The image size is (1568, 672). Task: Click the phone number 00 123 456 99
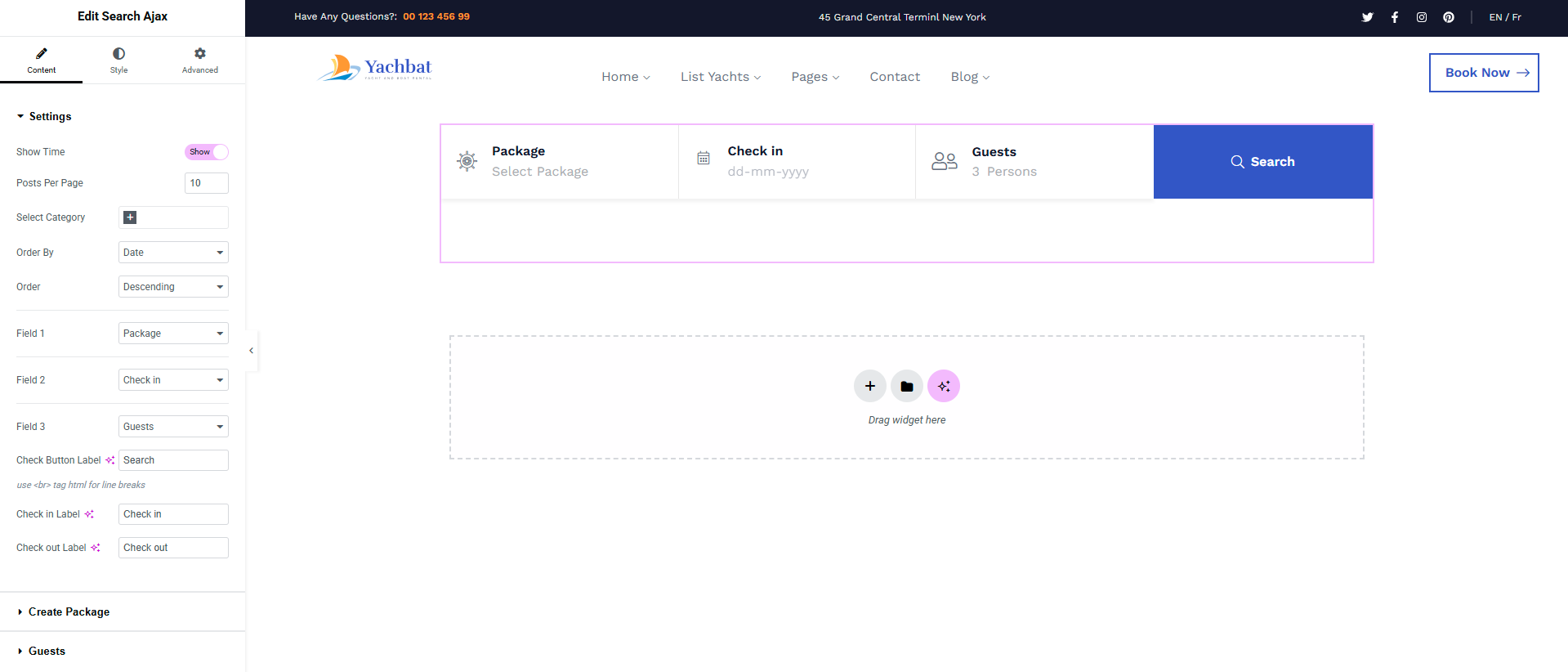[x=436, y=16]
